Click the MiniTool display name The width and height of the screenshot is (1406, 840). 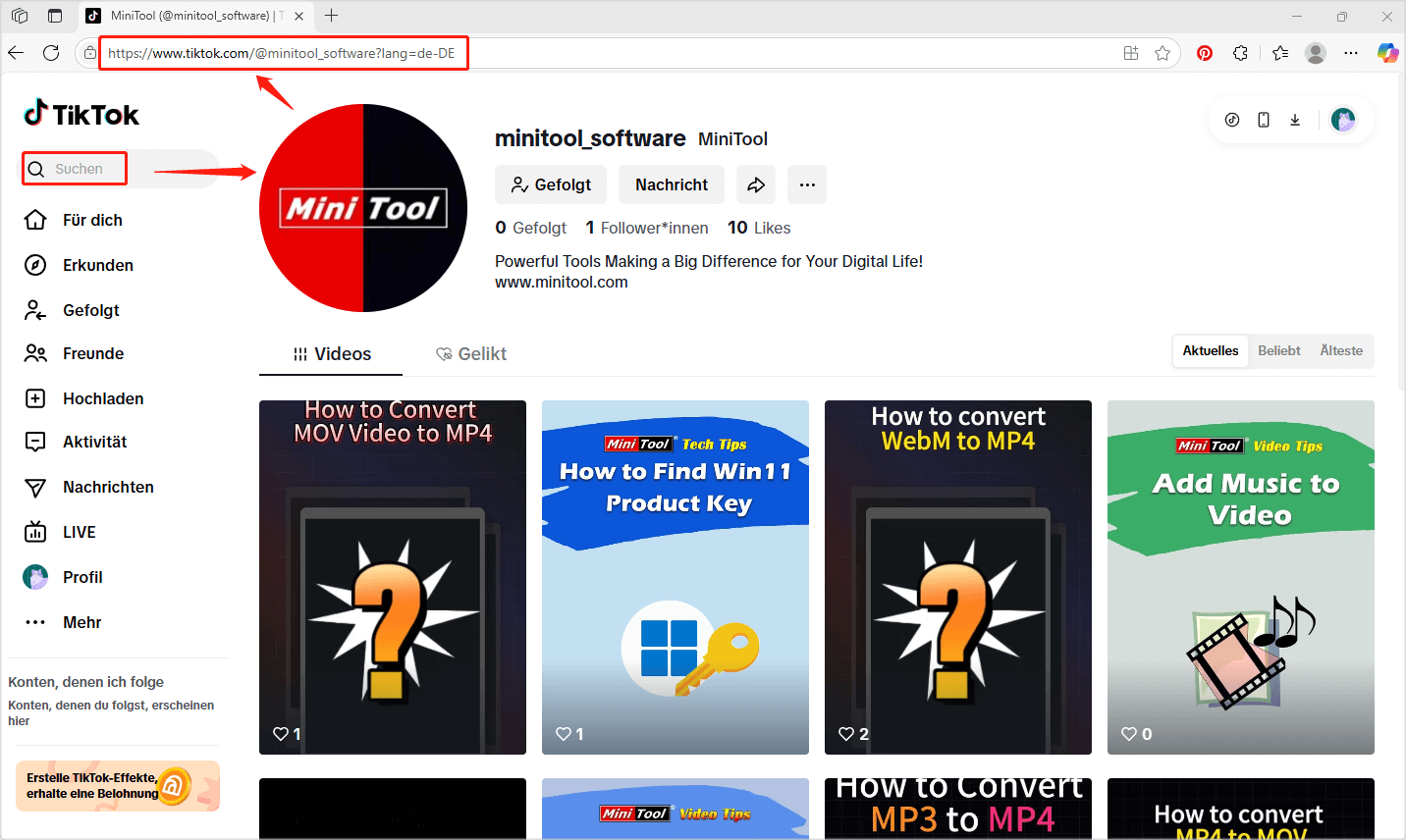pos(732,139)
